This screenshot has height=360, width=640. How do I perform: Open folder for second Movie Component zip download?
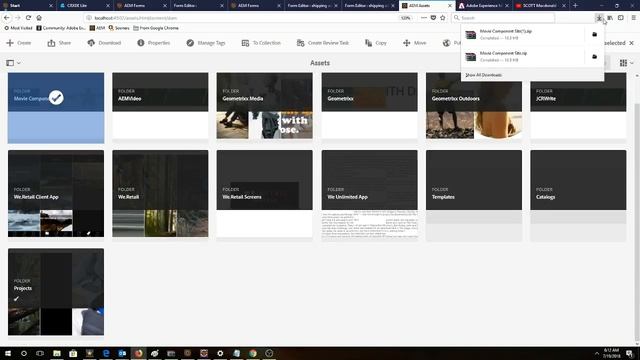[x=594, y=56]
